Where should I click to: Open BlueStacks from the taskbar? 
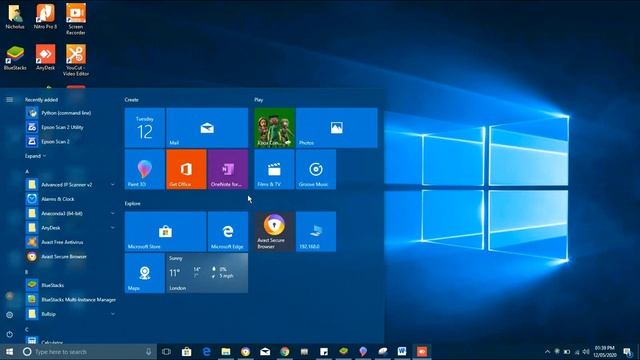[x=344, y=351]
